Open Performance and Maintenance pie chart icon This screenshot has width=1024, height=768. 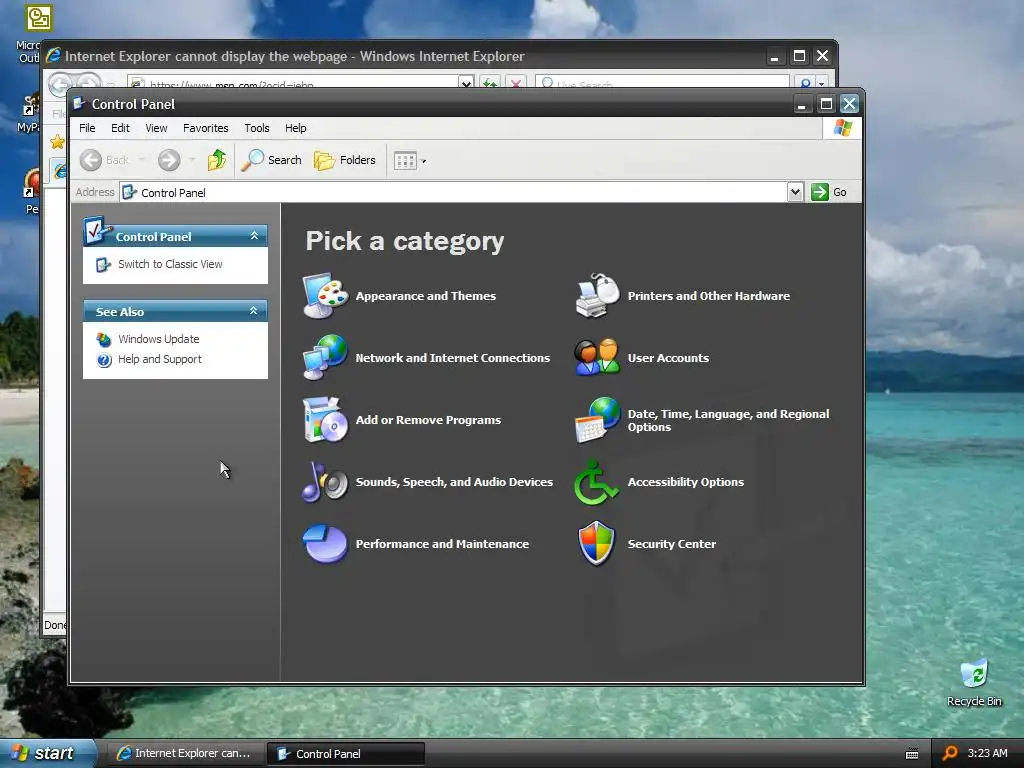pos(325,543)
